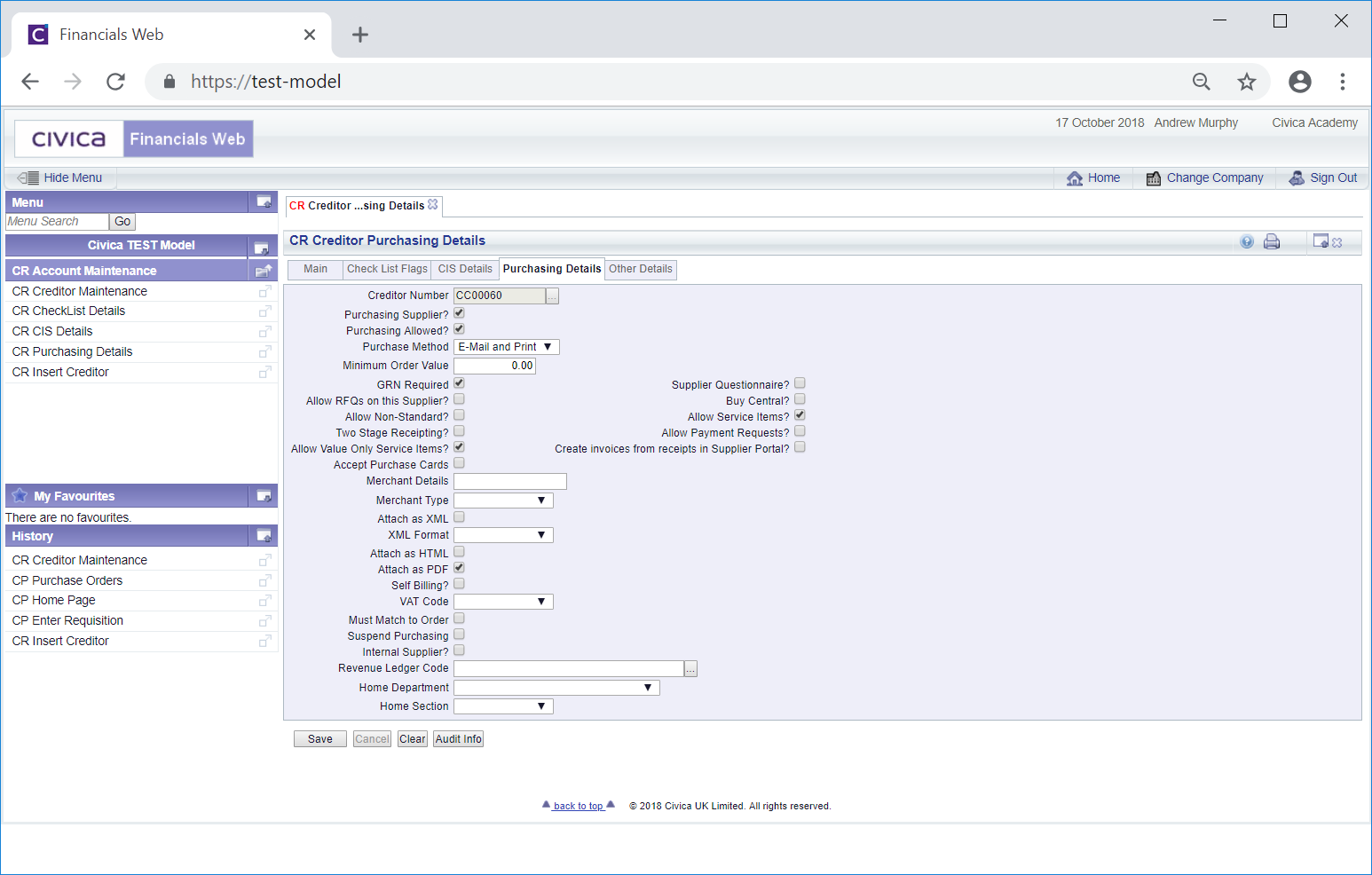Open the Home Department dropdown
The image size is (1372, 875).
click(556, 688)
